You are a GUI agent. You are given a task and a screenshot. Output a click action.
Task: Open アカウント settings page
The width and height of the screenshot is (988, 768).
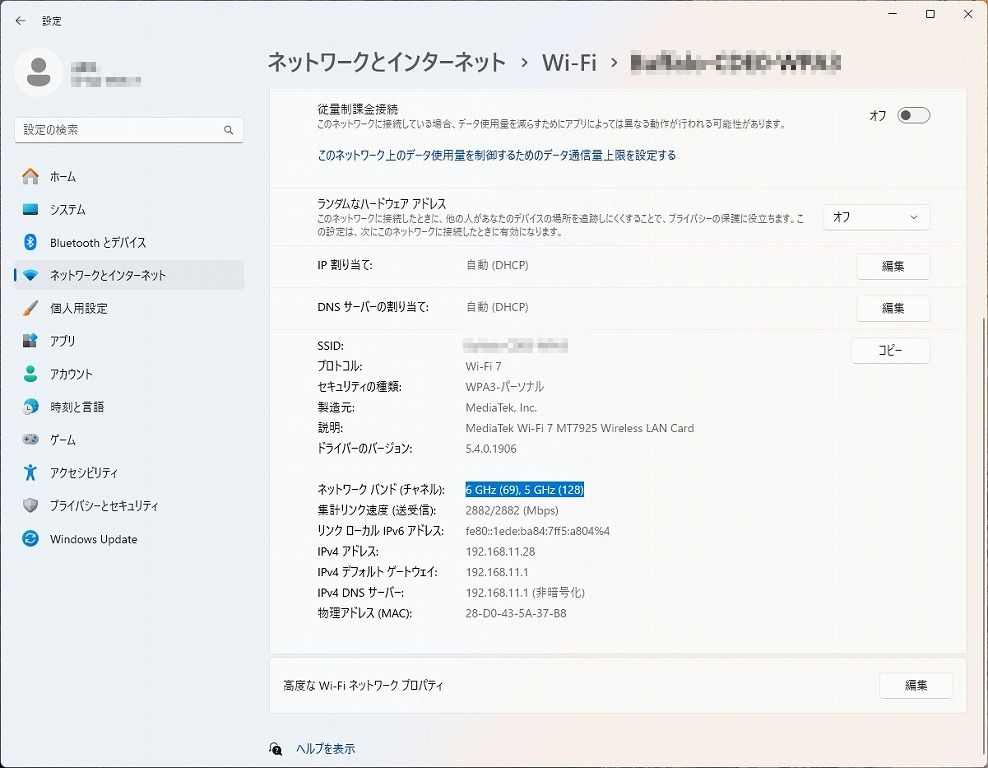129,374
